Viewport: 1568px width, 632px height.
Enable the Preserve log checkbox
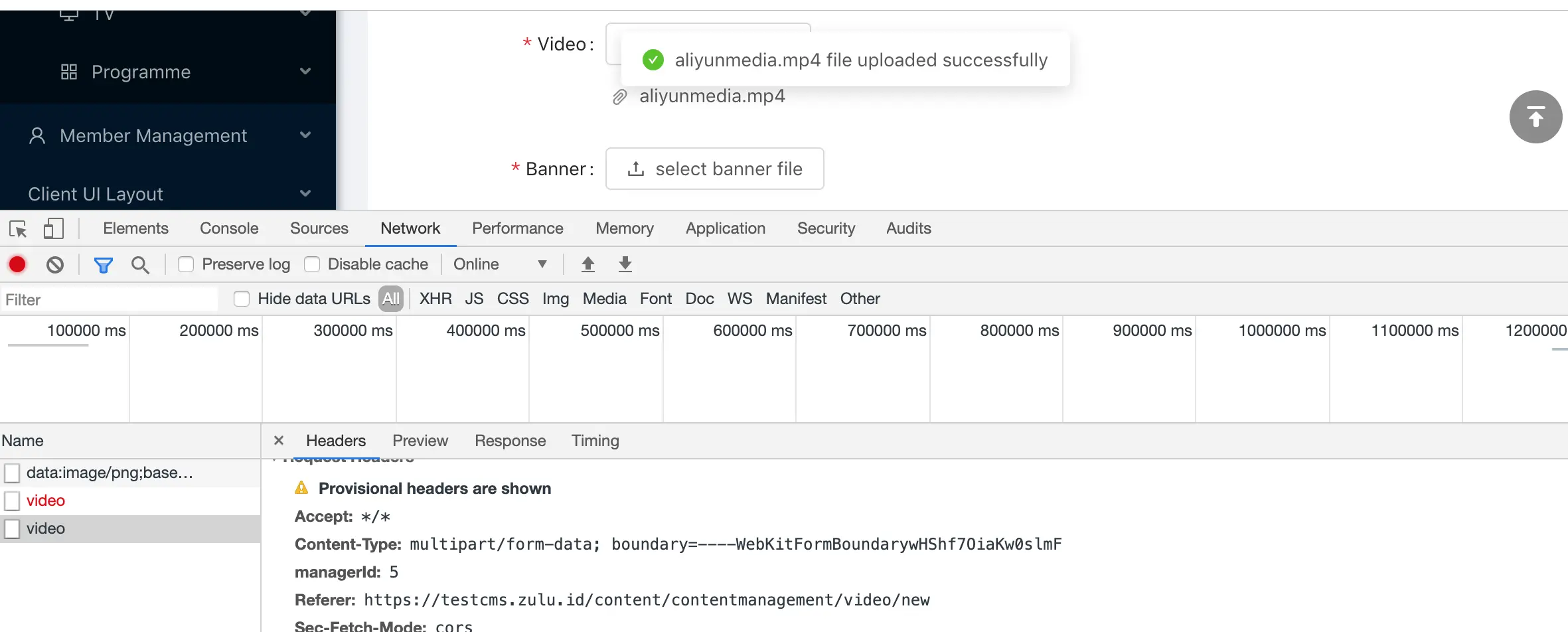pyautogui.click(x=186, y=265)
